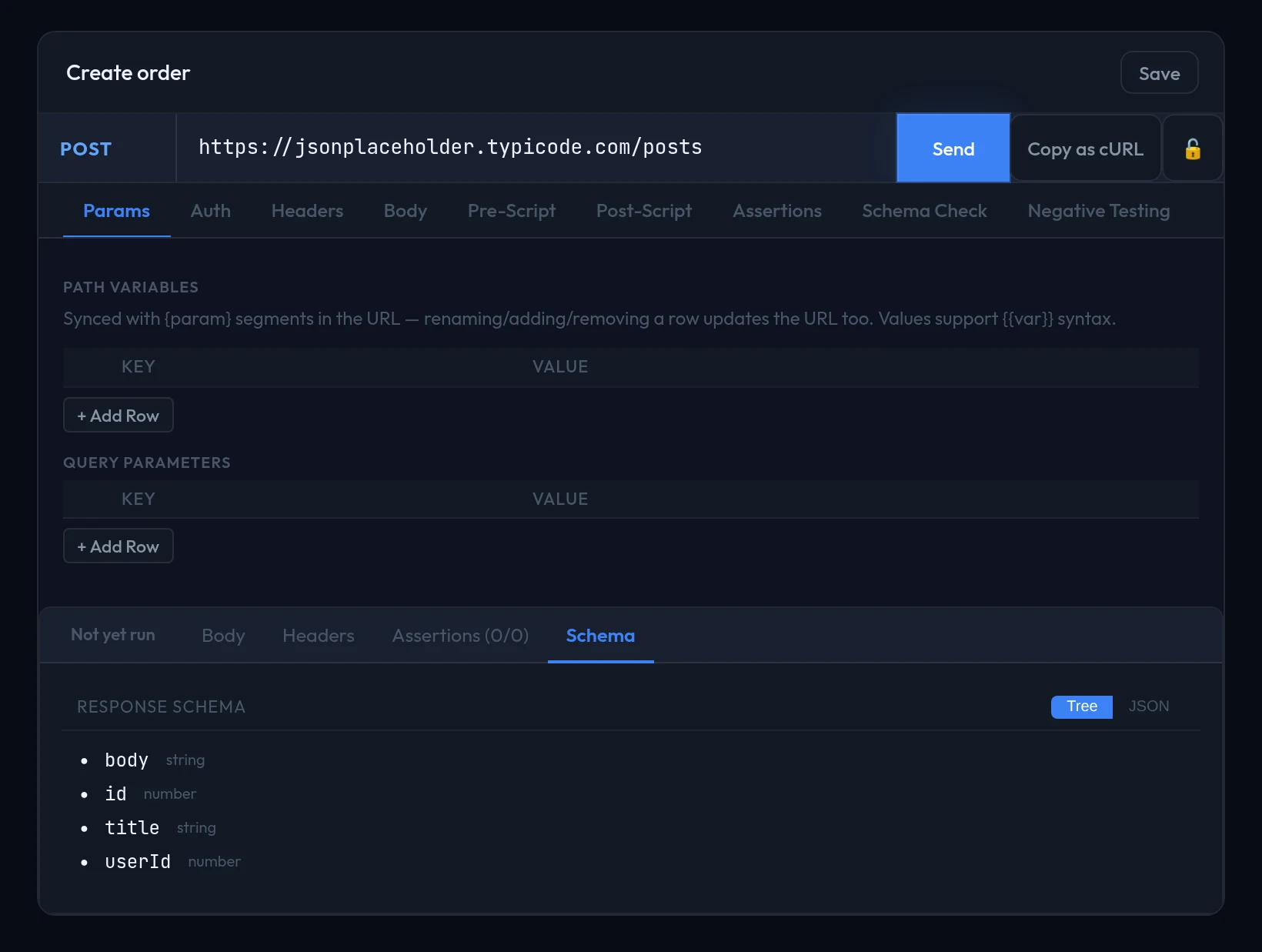Send the request
Image resolution: width=1262 pixels, height=952 pixels.
(x=953, y=149)
